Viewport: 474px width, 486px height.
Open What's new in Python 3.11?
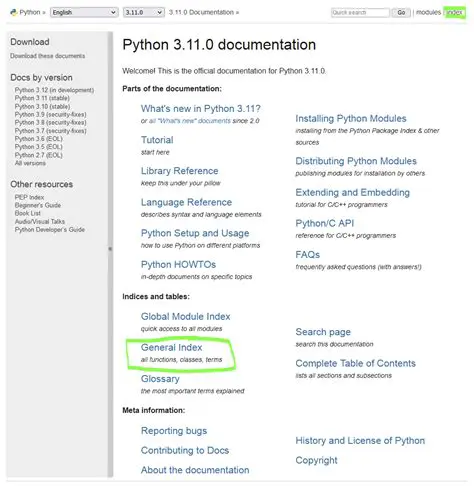pyautogui.click(x=201, y=109)
